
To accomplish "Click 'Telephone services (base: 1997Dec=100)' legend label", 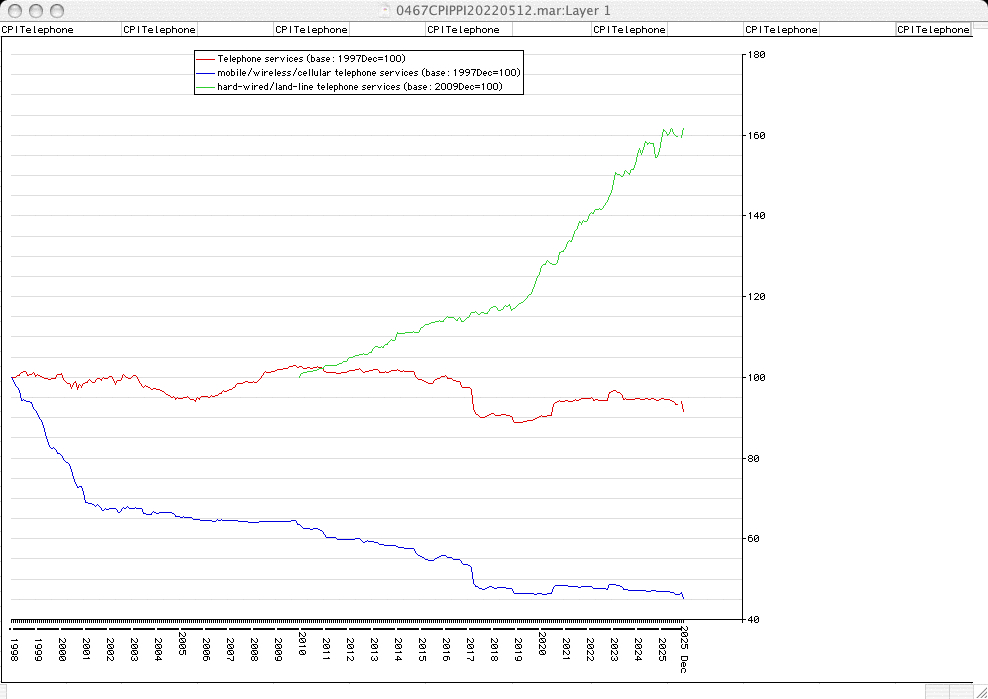I will click(x=311, y=59).
